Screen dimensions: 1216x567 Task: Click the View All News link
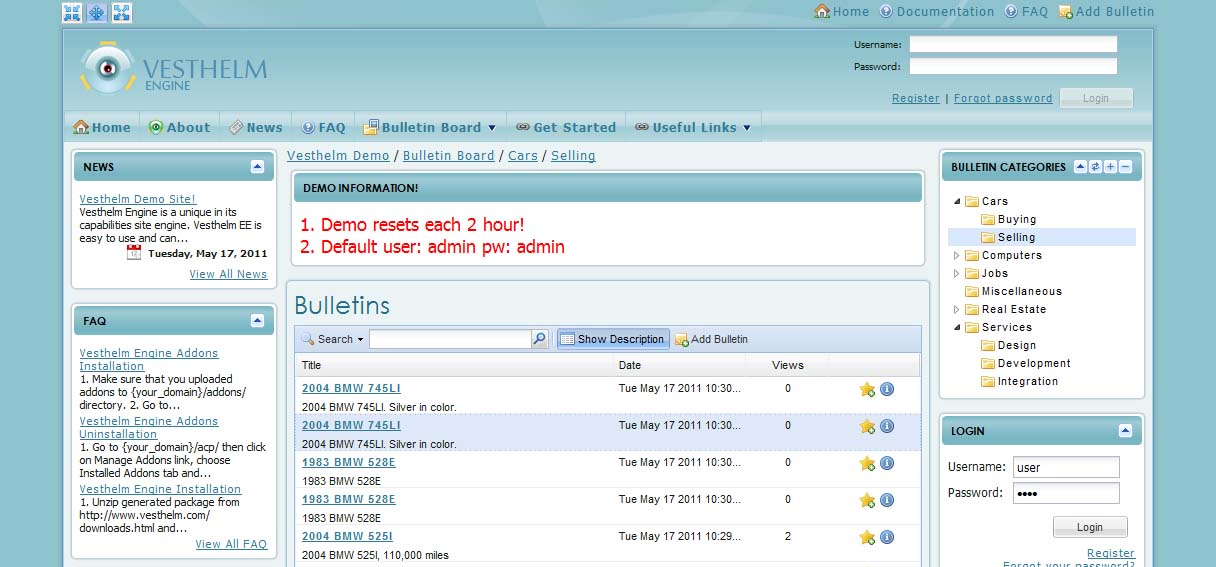pos(228,274)
